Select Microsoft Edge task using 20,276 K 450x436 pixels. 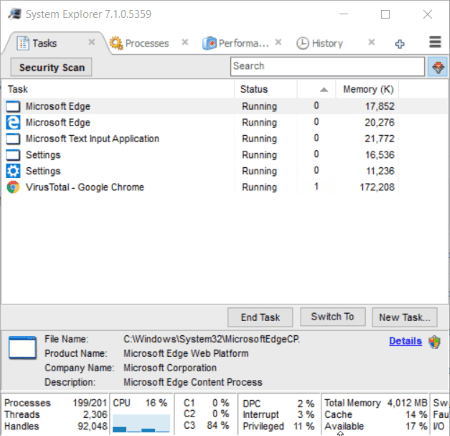(x=225, y=122)
